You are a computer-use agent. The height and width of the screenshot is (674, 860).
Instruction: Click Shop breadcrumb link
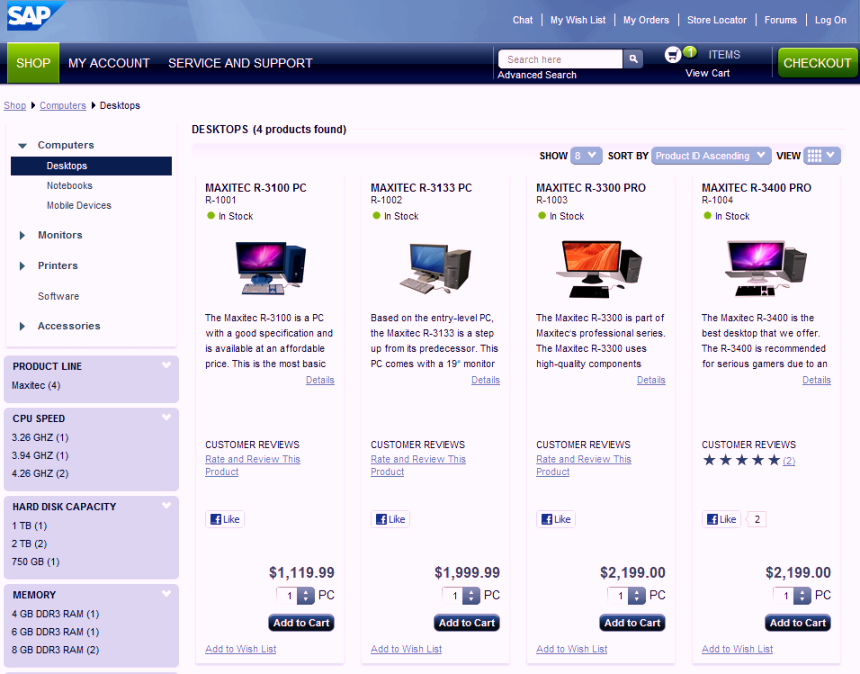15,105
